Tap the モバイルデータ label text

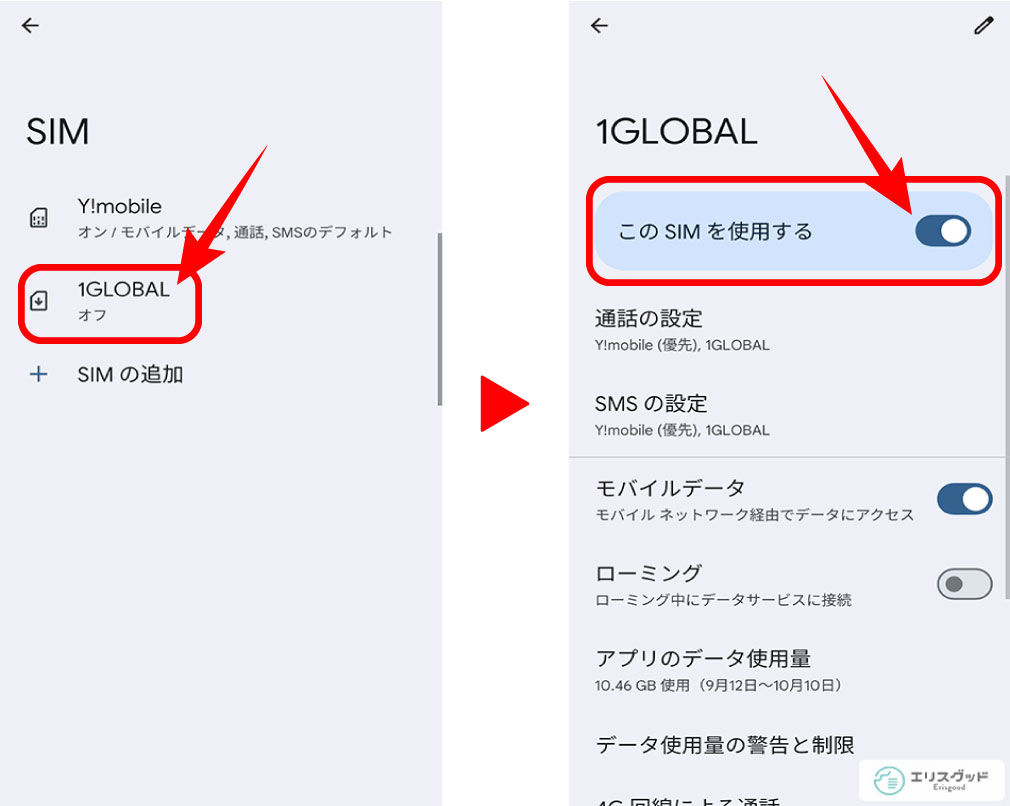[x=671, y=488]
